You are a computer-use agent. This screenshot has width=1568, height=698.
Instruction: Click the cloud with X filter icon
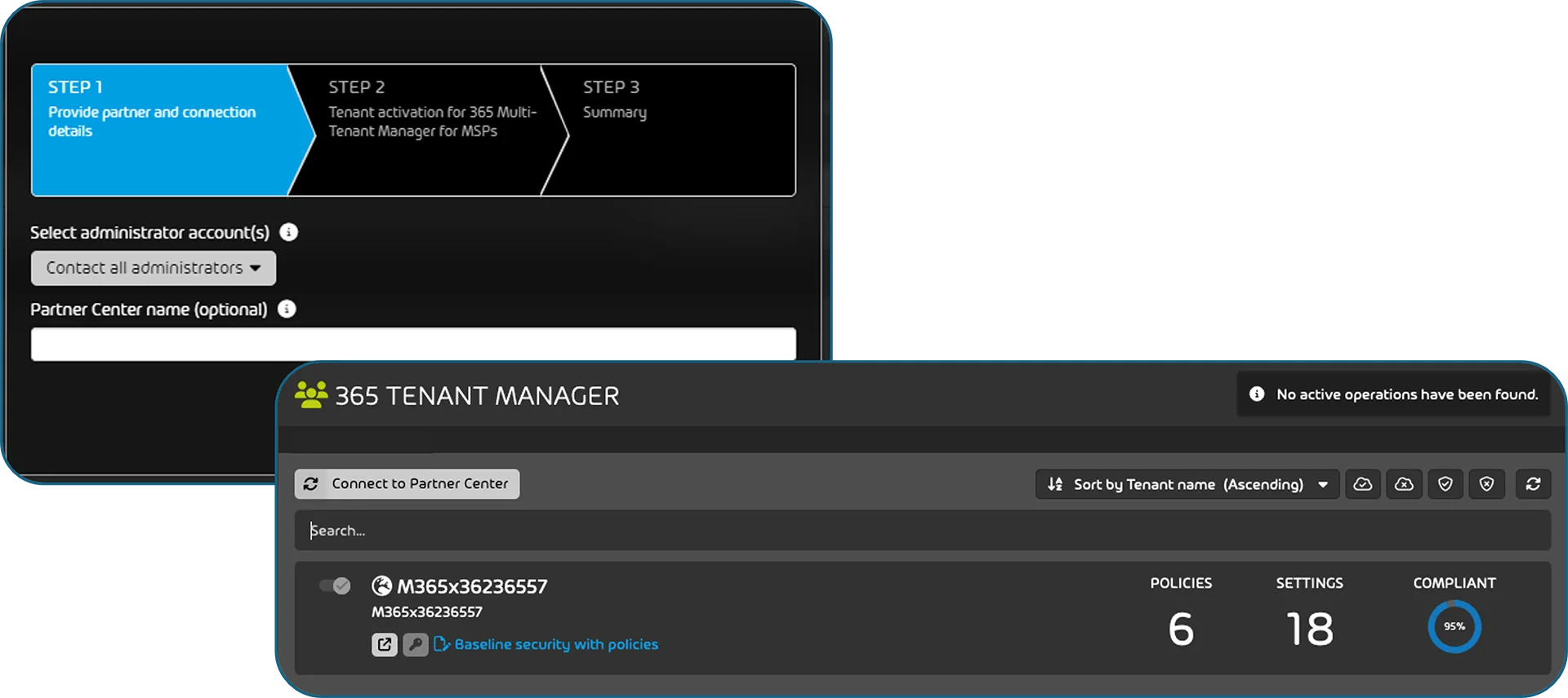click(1404, 484)
